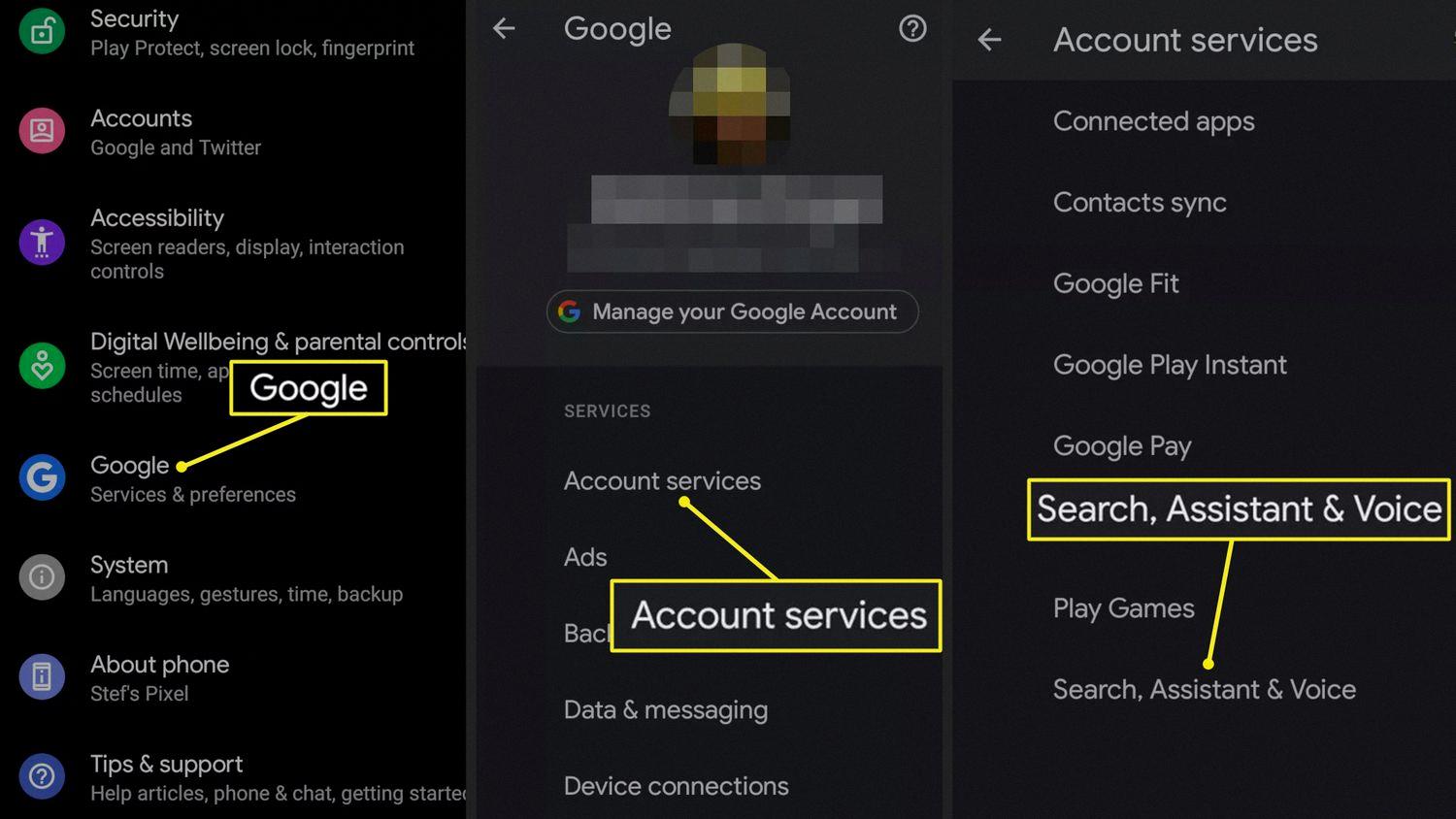Select the purple Accessibility icon
The height and width of the screenshot is (819, 1456).
42,242
